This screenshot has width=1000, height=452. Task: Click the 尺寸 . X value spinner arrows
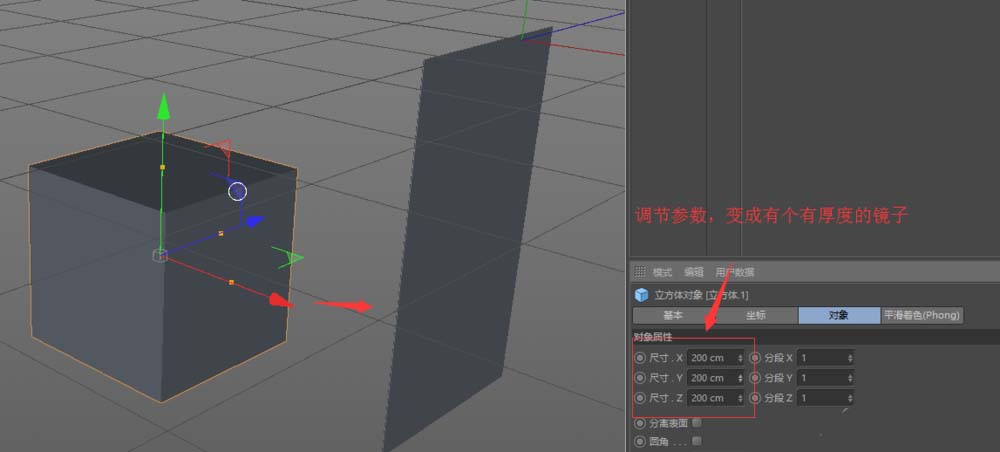click(740, 358)
